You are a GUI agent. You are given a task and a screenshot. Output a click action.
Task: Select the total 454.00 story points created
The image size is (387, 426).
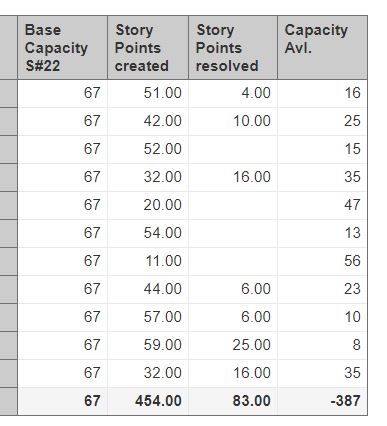pos(148,401)
